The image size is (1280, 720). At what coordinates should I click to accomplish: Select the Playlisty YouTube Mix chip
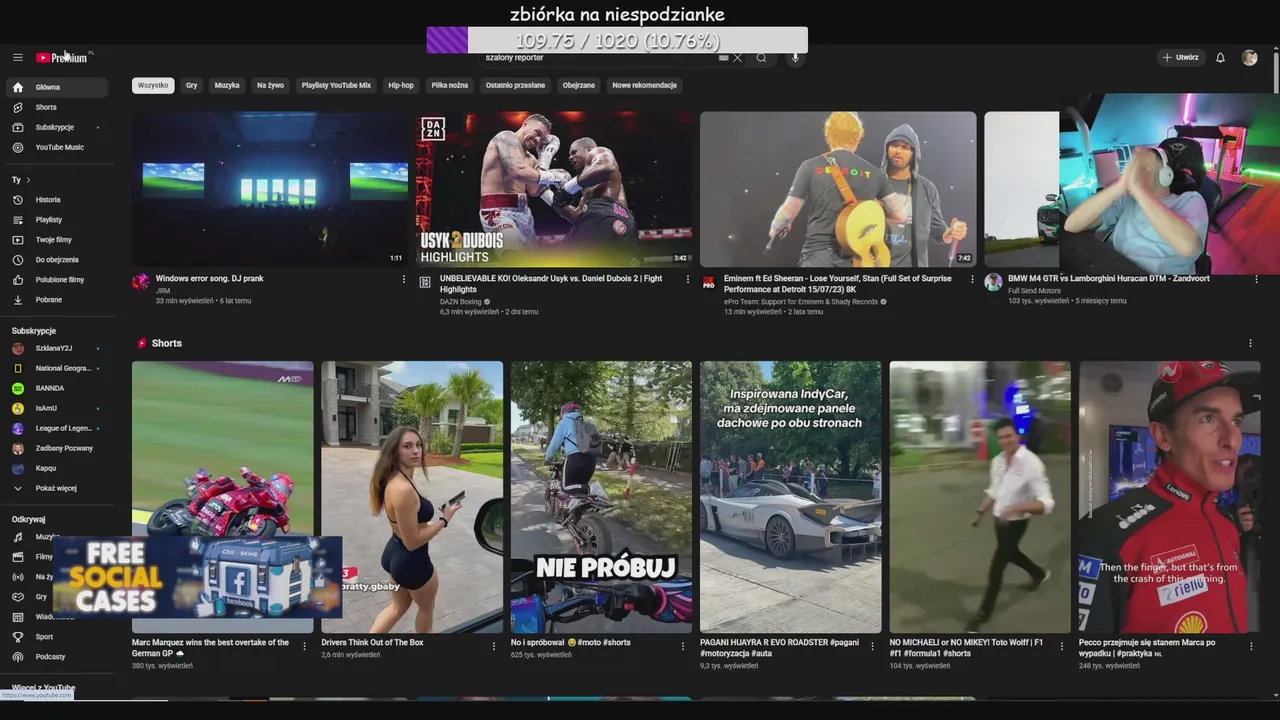click(336, 85)
